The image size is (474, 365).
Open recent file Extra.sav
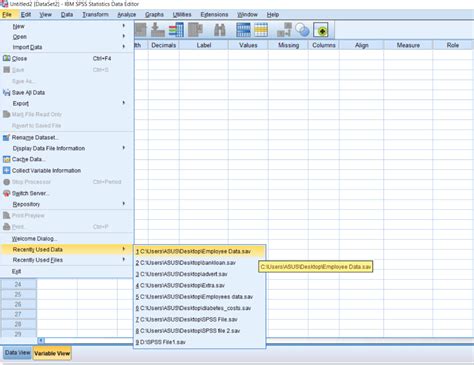pos(199,285)
